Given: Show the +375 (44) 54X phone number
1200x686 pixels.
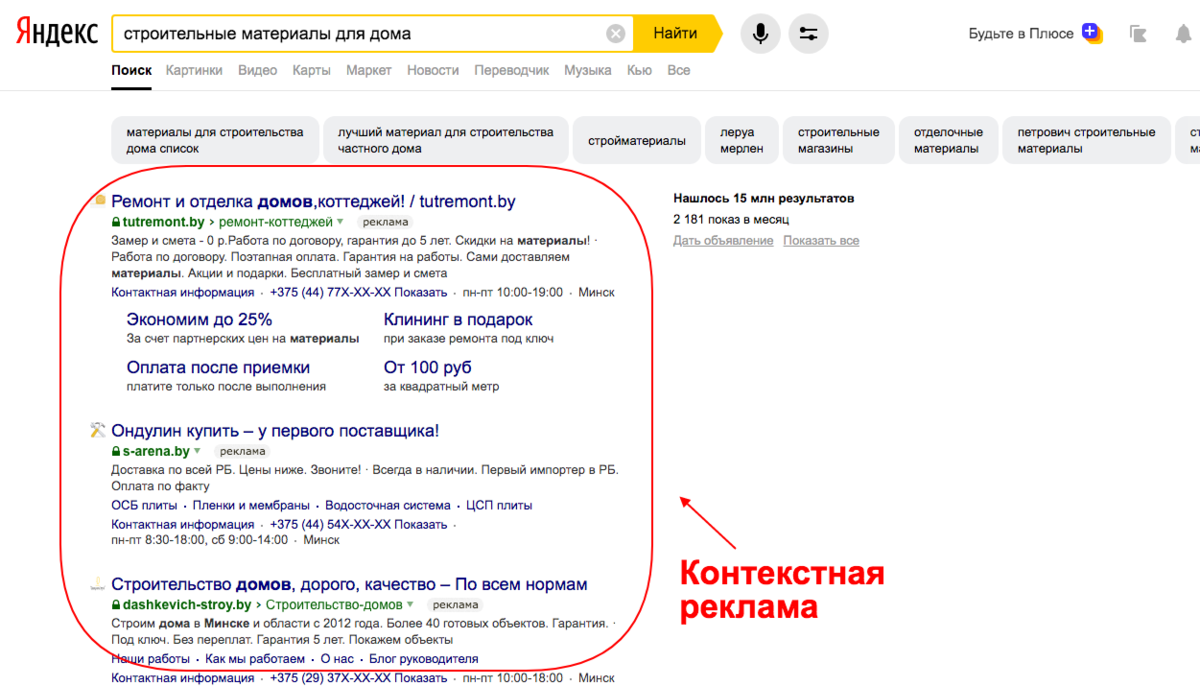Looking at the screenshot, I should click(358, 524).
